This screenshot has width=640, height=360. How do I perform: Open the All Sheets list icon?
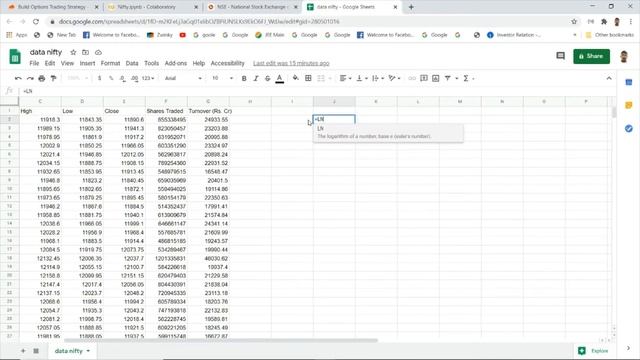tap(36, 351)
